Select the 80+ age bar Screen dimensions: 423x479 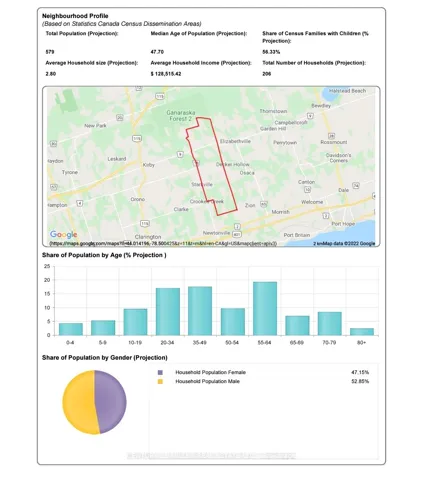point(362,332)
